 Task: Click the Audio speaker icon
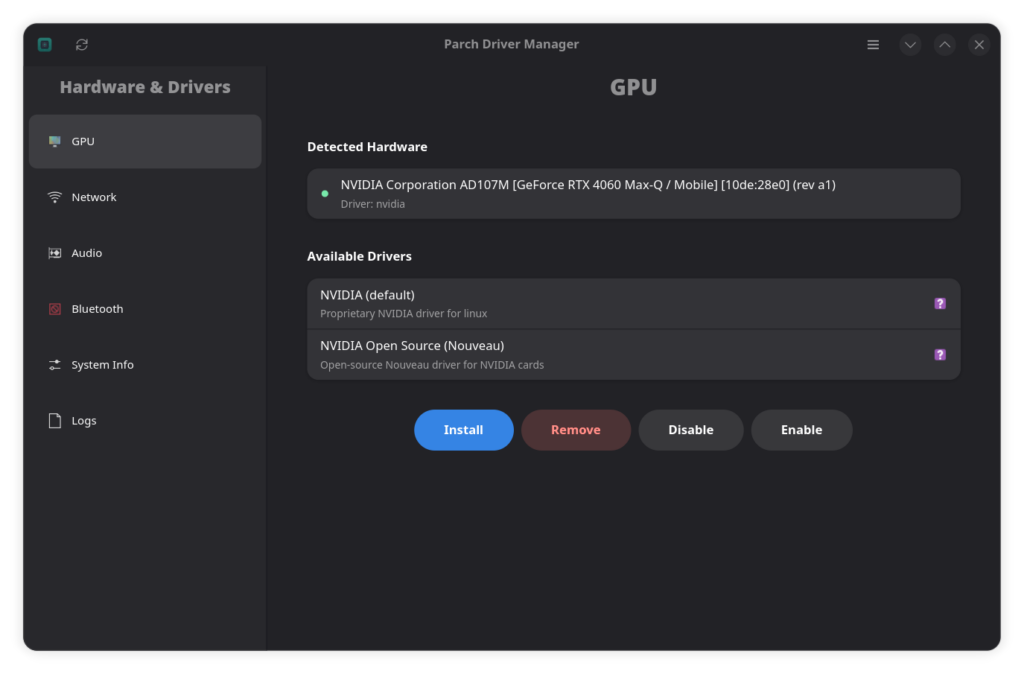pyautogui.click(x=55, y=253)
